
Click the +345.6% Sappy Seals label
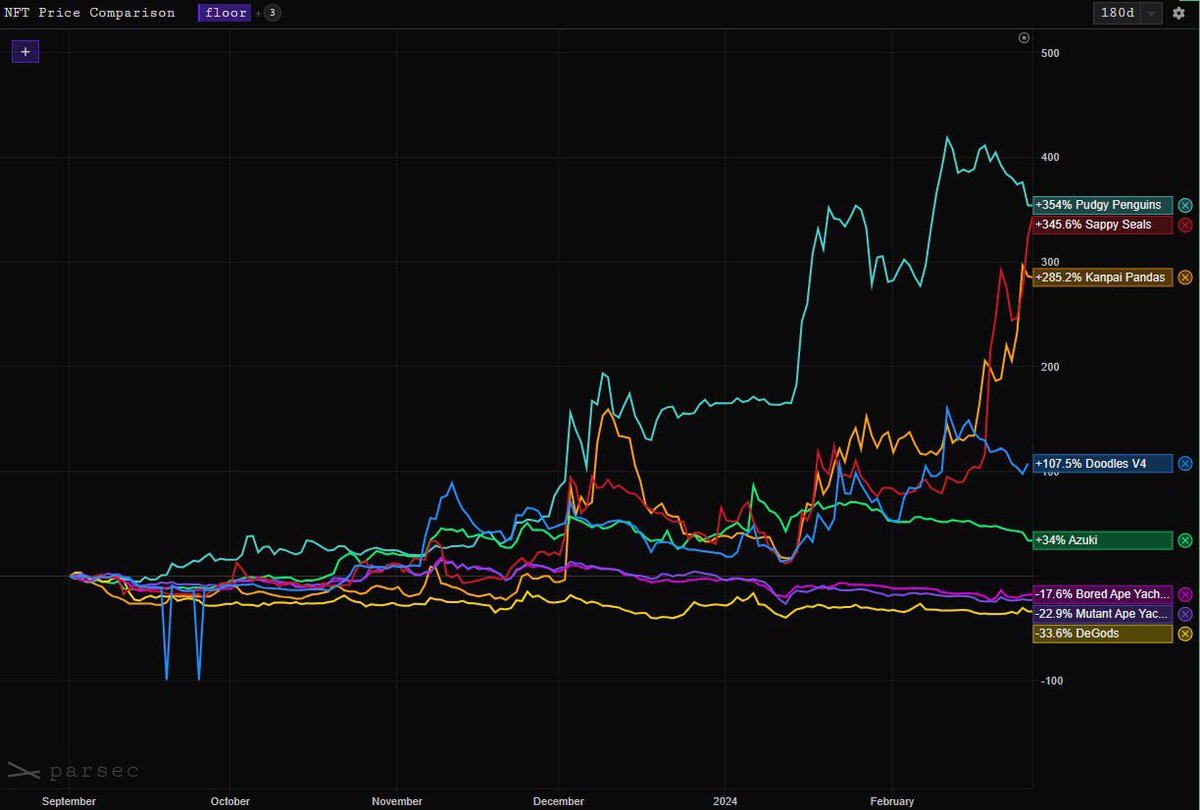pyautogui.click(x=1102, y=225)
